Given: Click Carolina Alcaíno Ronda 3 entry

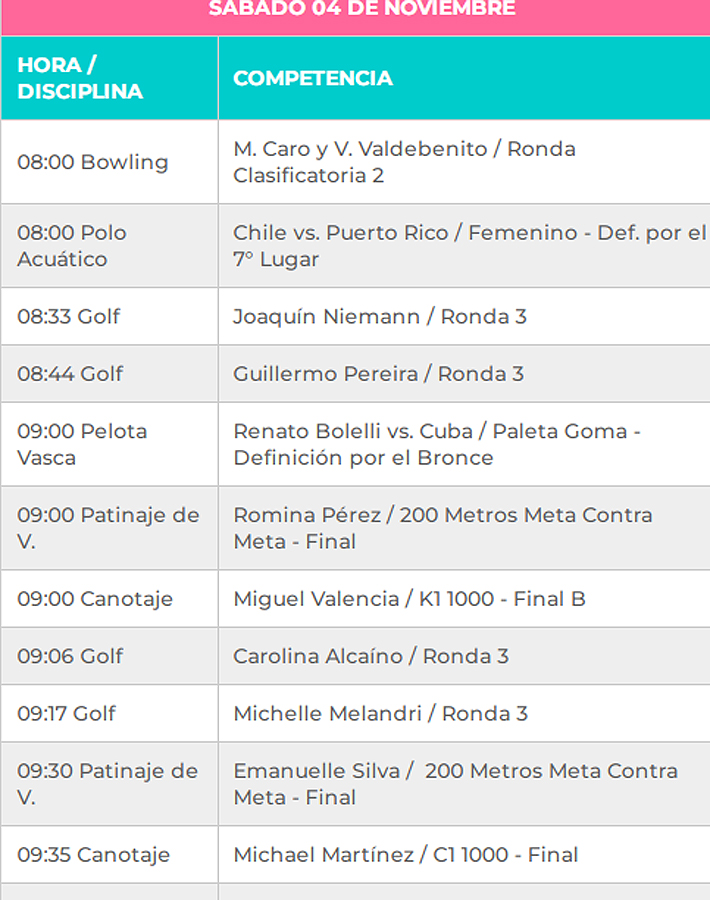Looking at the screenshot, I should [371, 656].
